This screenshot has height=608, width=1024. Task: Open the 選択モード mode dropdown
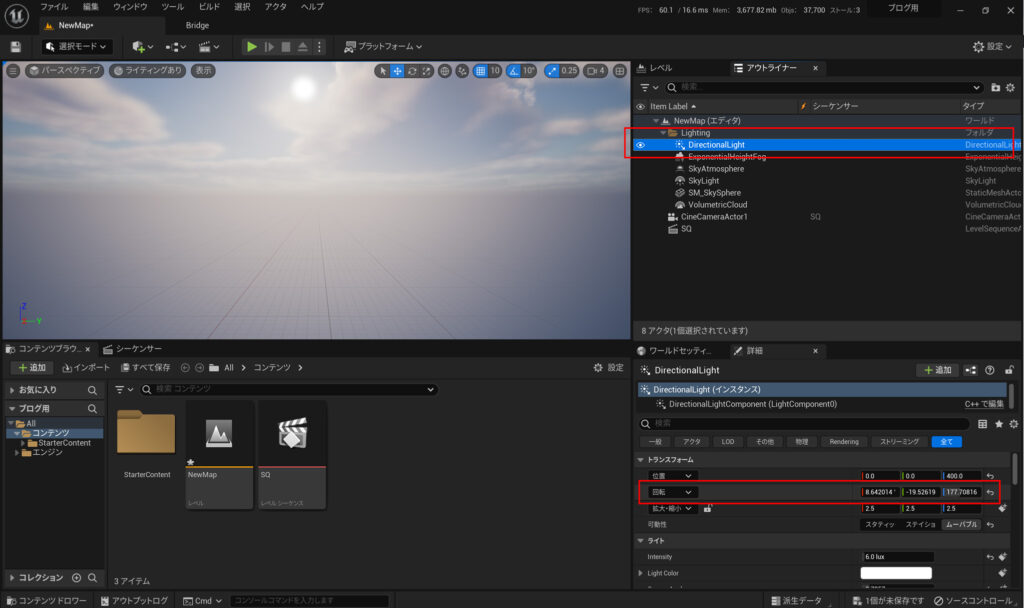[x=75, y=47]
